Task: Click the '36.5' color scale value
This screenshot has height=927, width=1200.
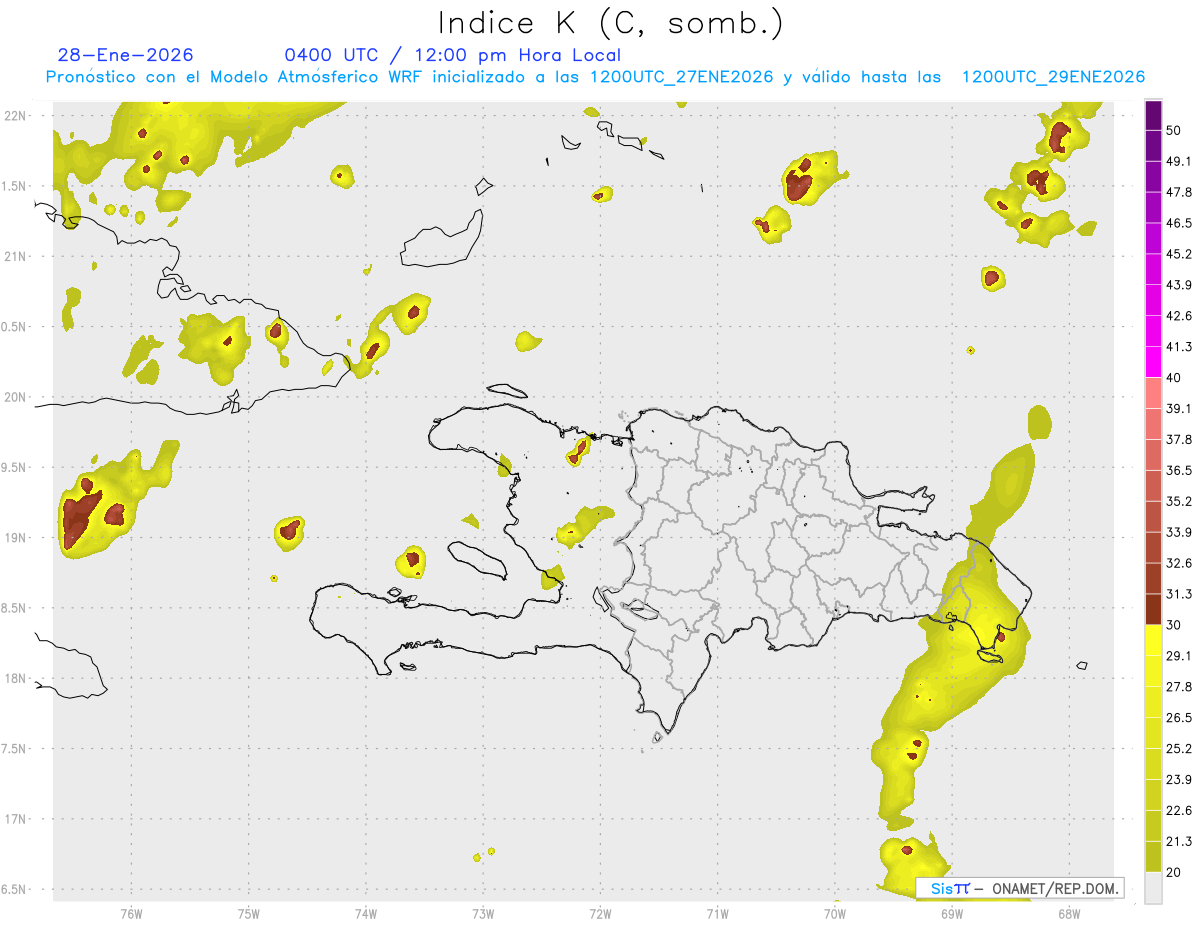Action: 1178,470
